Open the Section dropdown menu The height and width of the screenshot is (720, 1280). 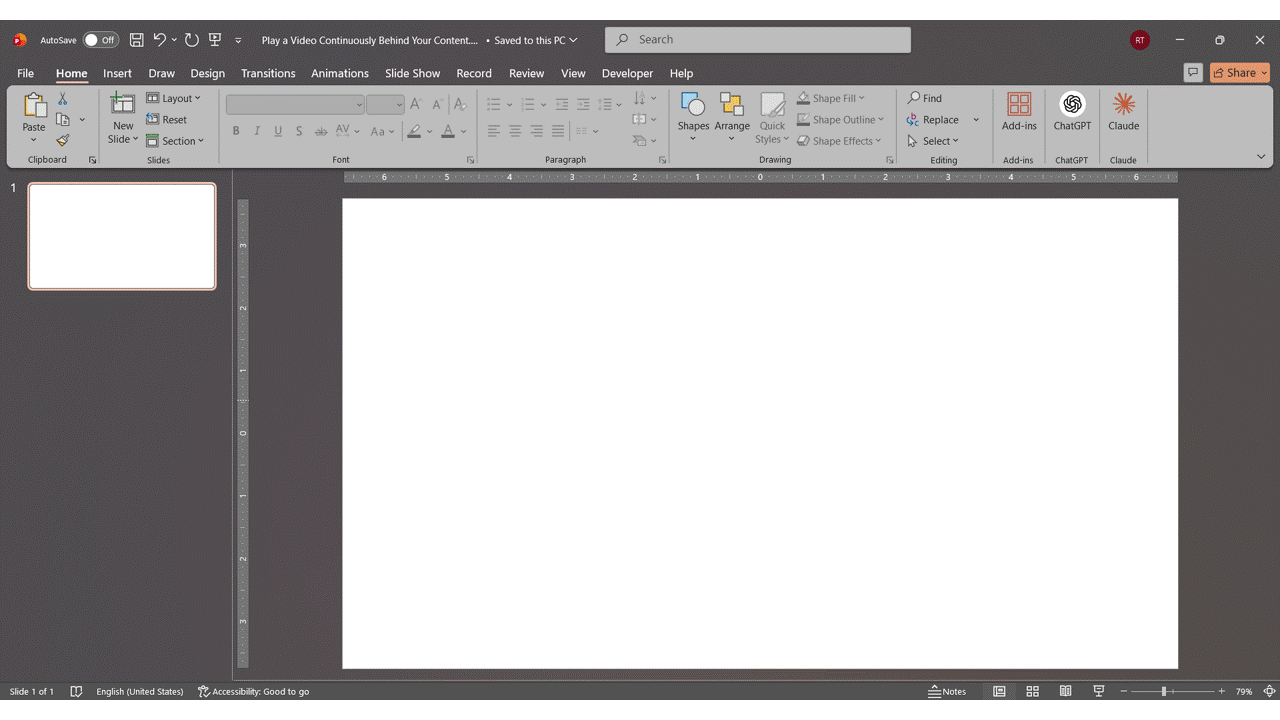175,141
